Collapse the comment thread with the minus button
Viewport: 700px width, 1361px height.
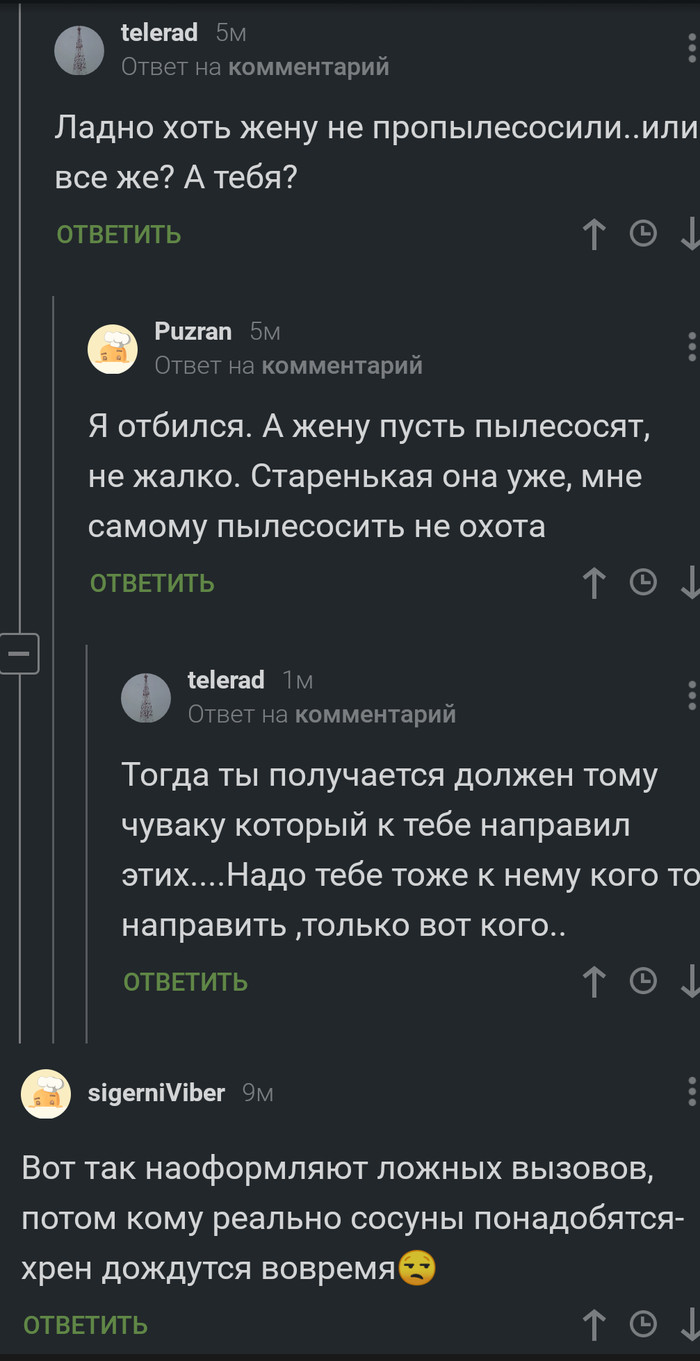coord(20,653)
